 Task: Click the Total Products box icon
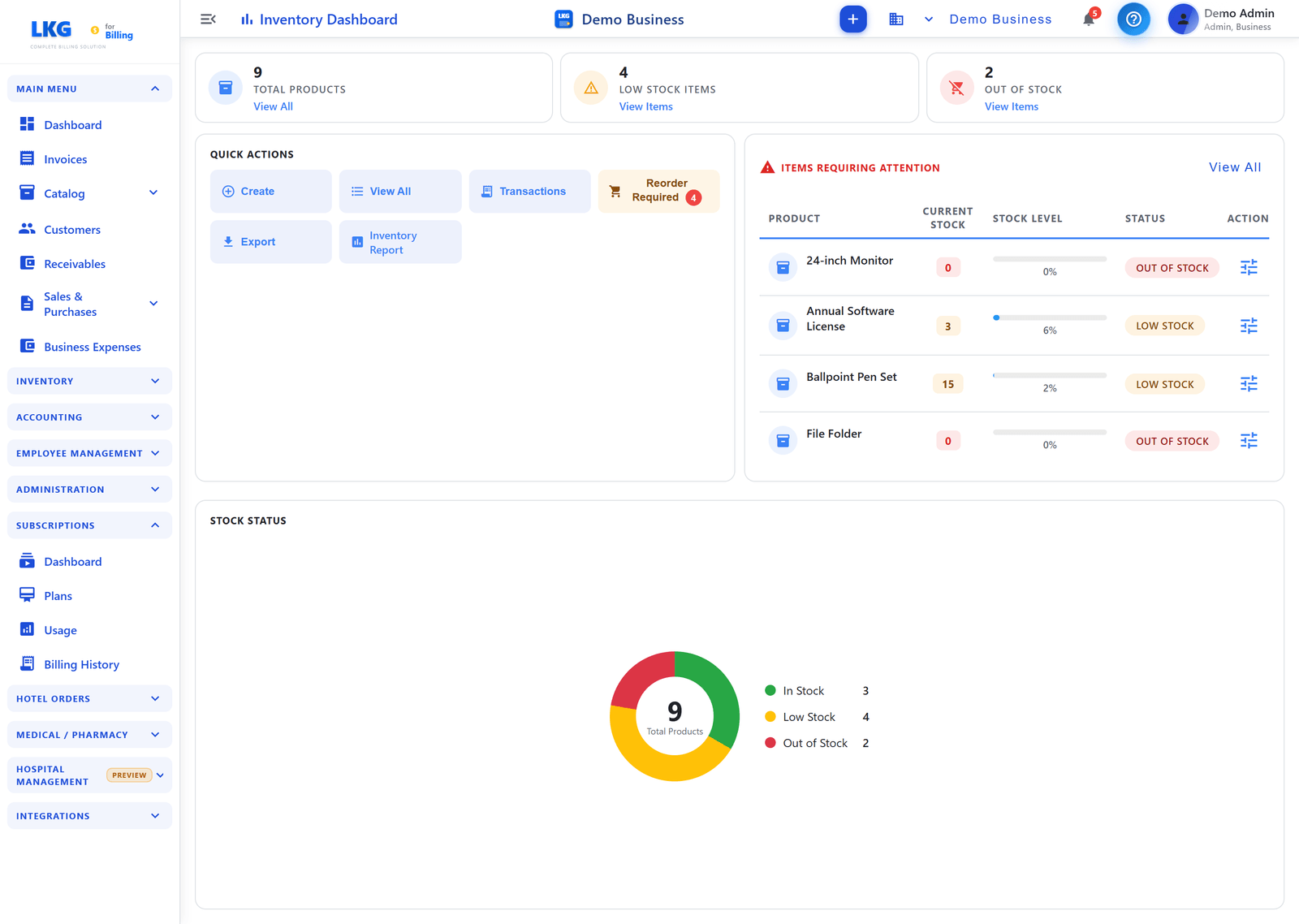tap(226, 88)
